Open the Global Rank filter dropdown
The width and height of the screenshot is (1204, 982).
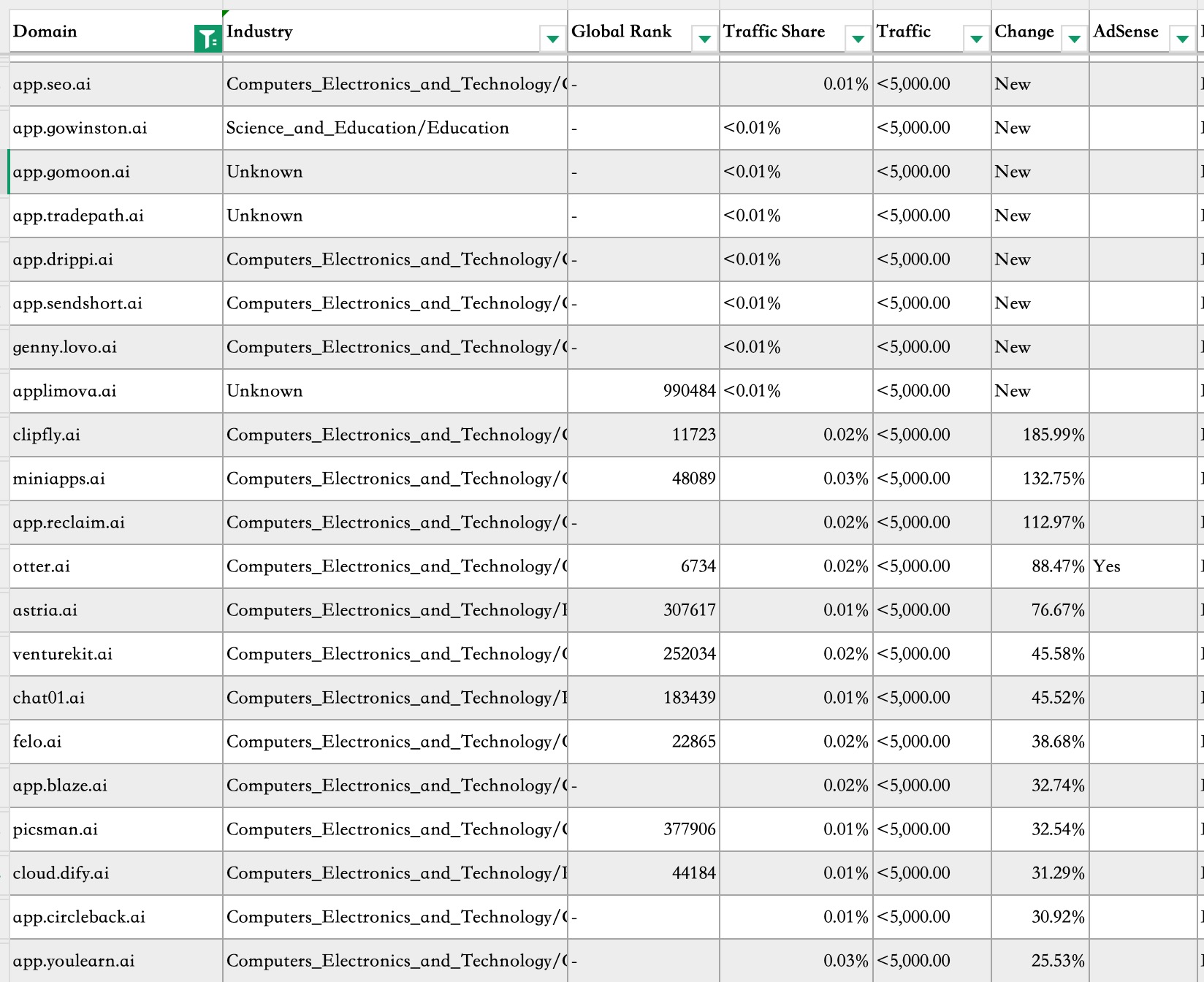click(x=704, y=39)
